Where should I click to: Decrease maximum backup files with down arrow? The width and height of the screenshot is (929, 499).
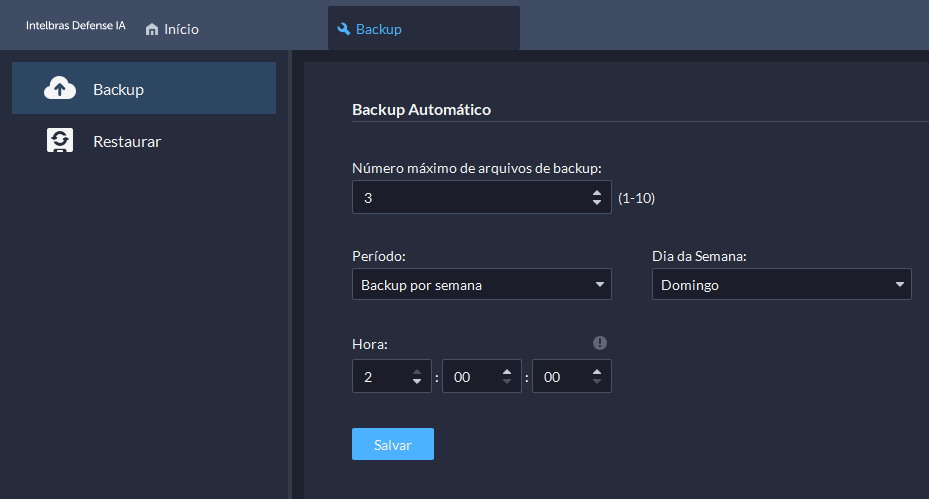coord(597,203)
